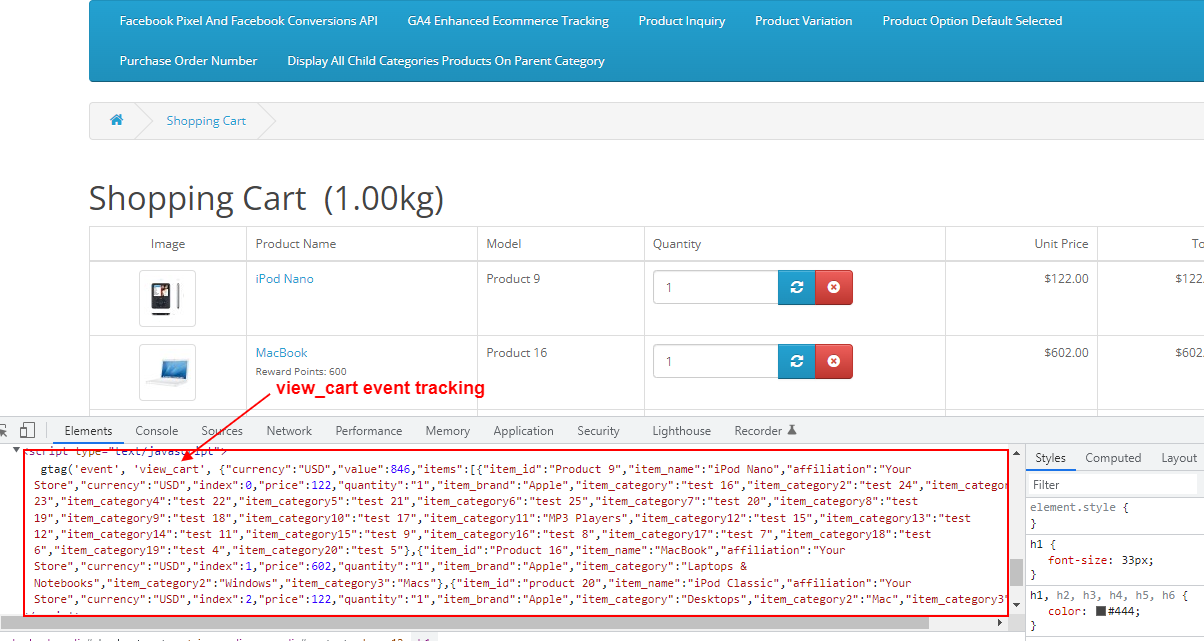Switch to the Console tab
The height and width of the screenshot is (641, 1204).
pos(157,431)
